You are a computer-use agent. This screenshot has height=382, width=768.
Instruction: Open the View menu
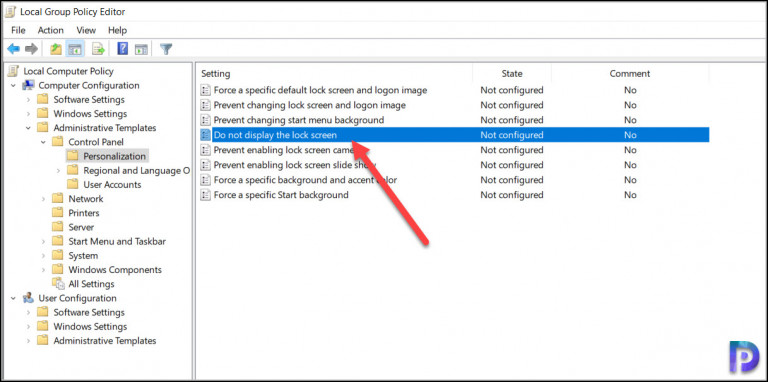(86, 30)
